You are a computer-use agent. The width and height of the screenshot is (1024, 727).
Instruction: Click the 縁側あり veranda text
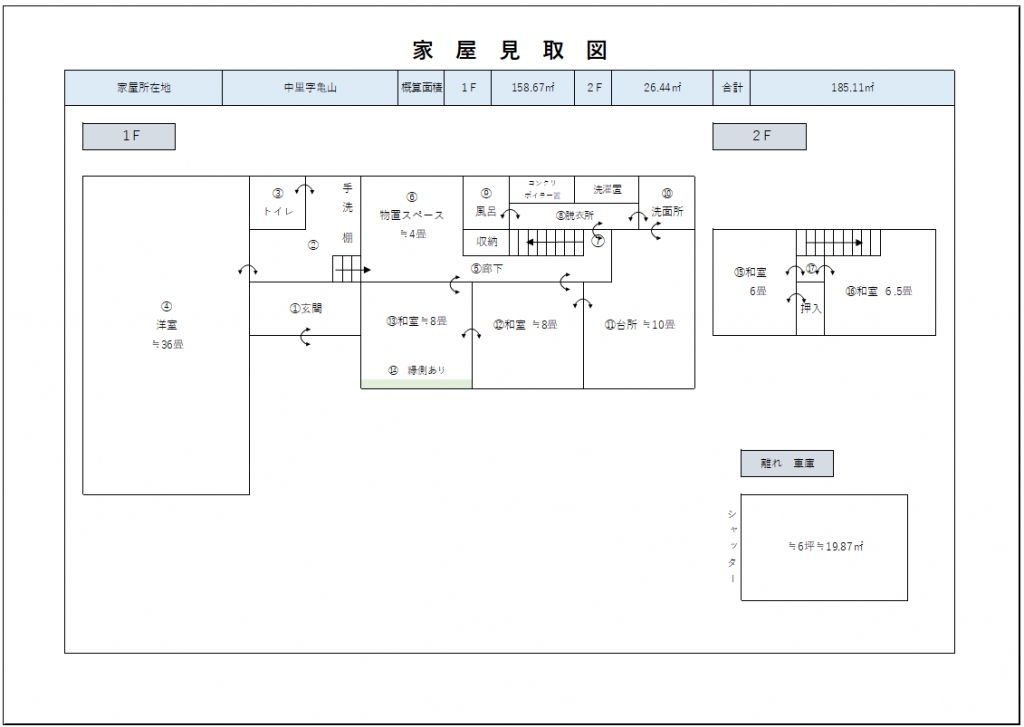[426, 370]
